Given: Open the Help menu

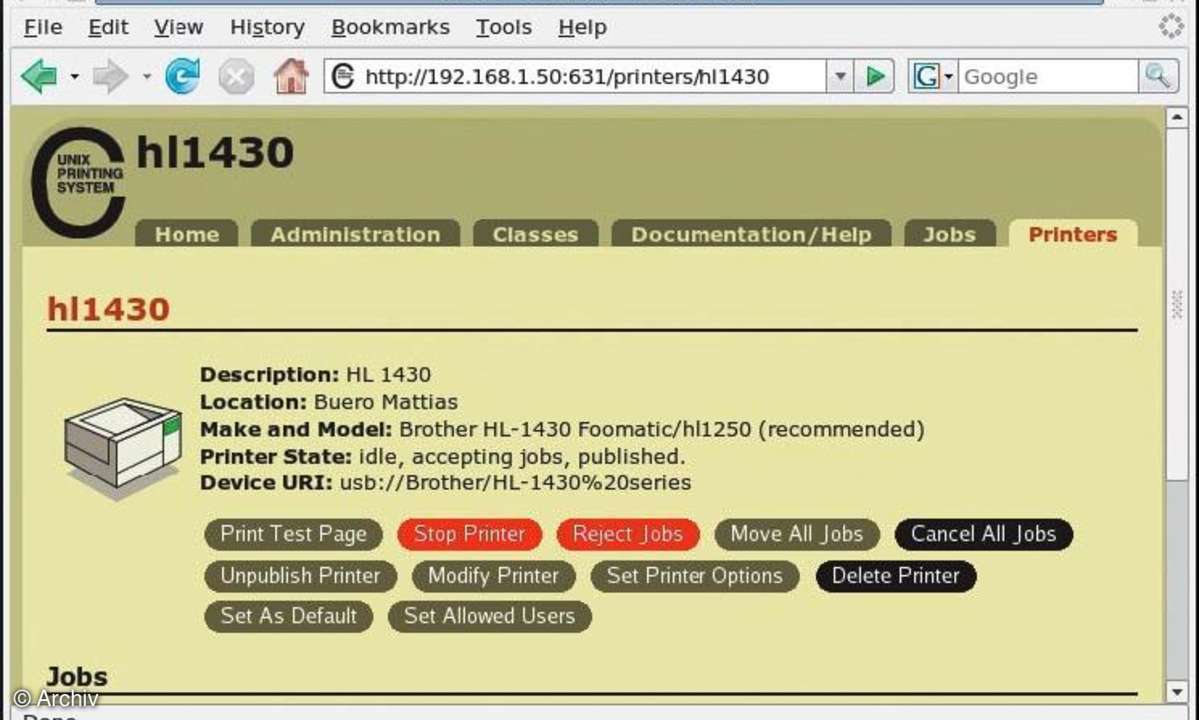Looking at the screenshot, I should [x=582, y=28].
